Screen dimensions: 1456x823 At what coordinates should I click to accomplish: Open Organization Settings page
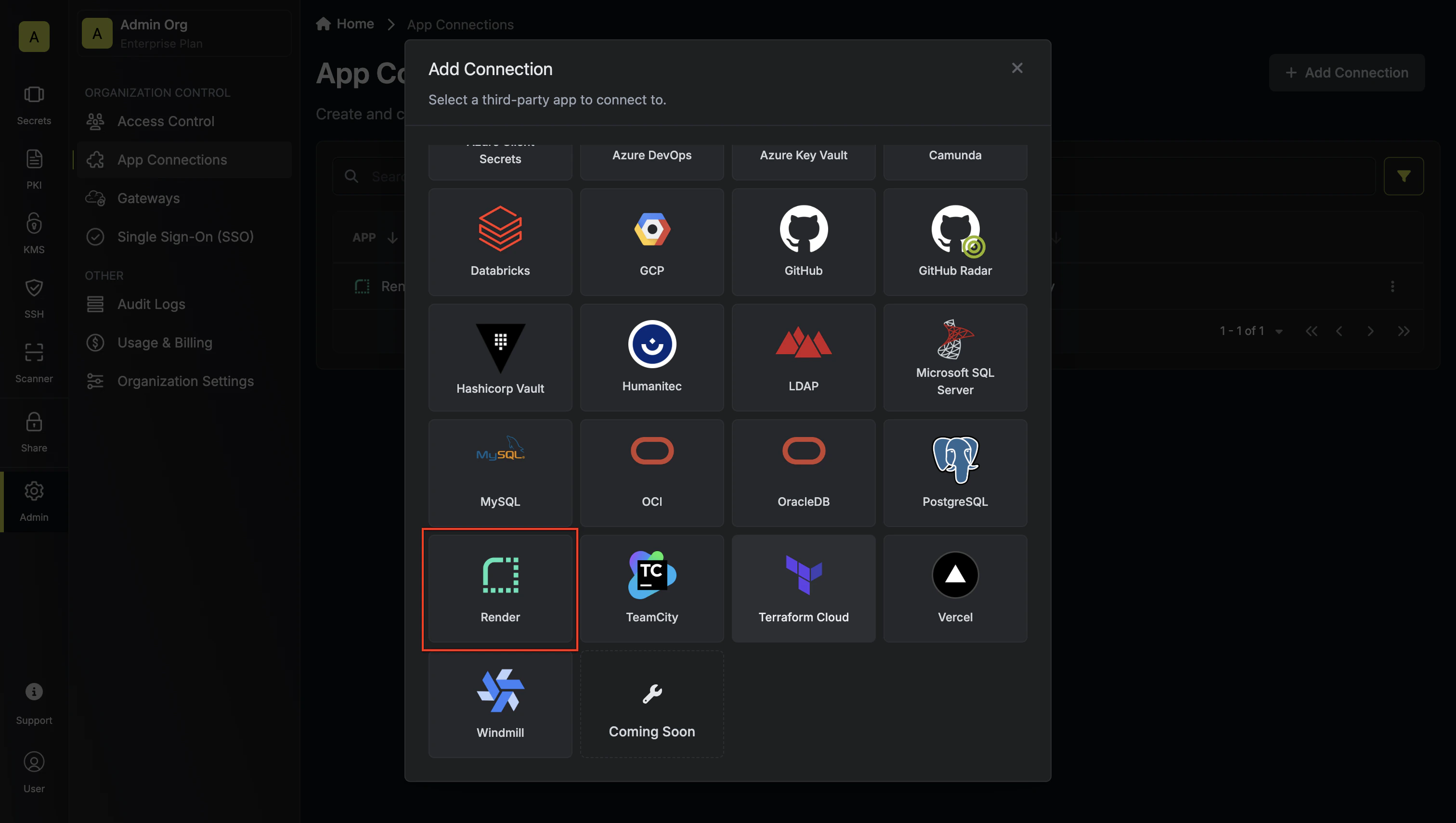[x=184, y=381]
